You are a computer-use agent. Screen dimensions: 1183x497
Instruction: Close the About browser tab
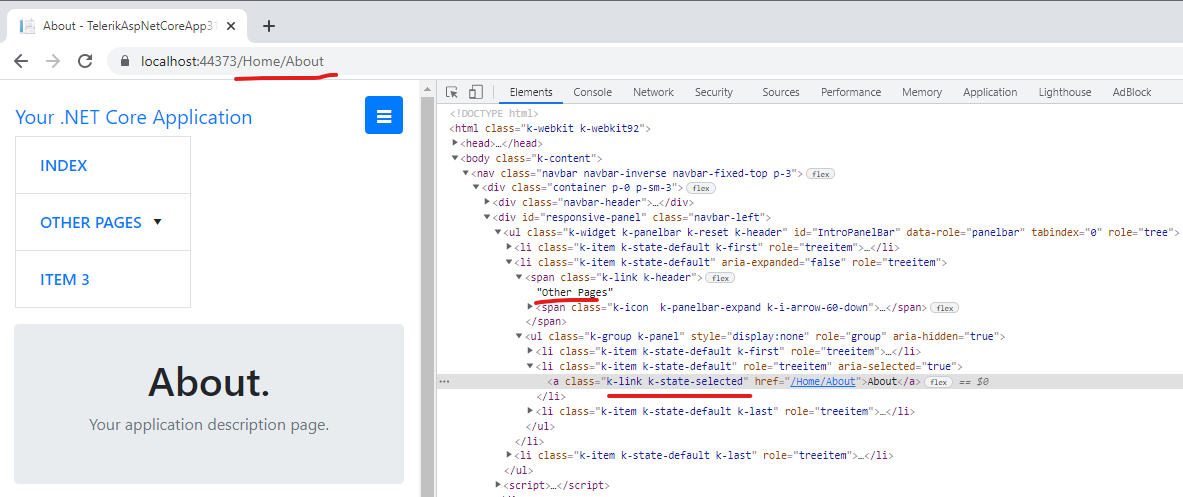pyautogui.click(x=232, y=26)
